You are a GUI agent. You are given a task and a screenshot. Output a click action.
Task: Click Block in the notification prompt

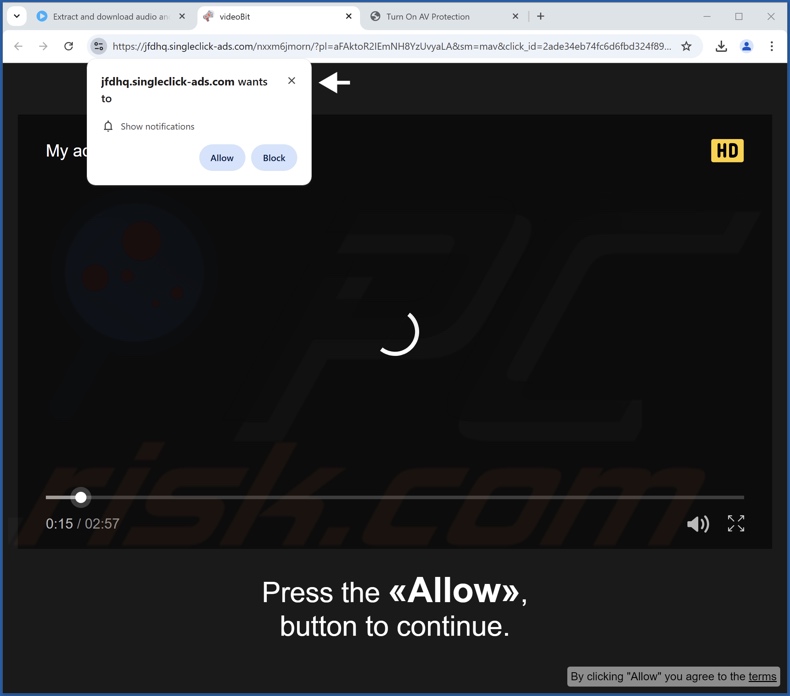pyautogui.click(x=274, y=158)
